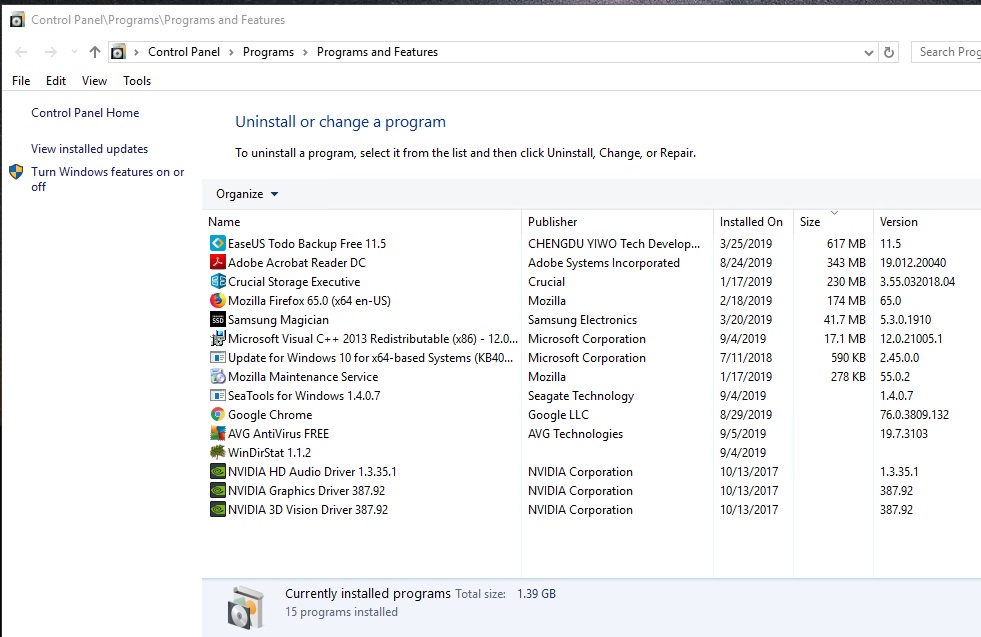Click the installed programs disc icon in details pane
The height and width of the screenshot is (637, 981).
[x=245, y=607]
